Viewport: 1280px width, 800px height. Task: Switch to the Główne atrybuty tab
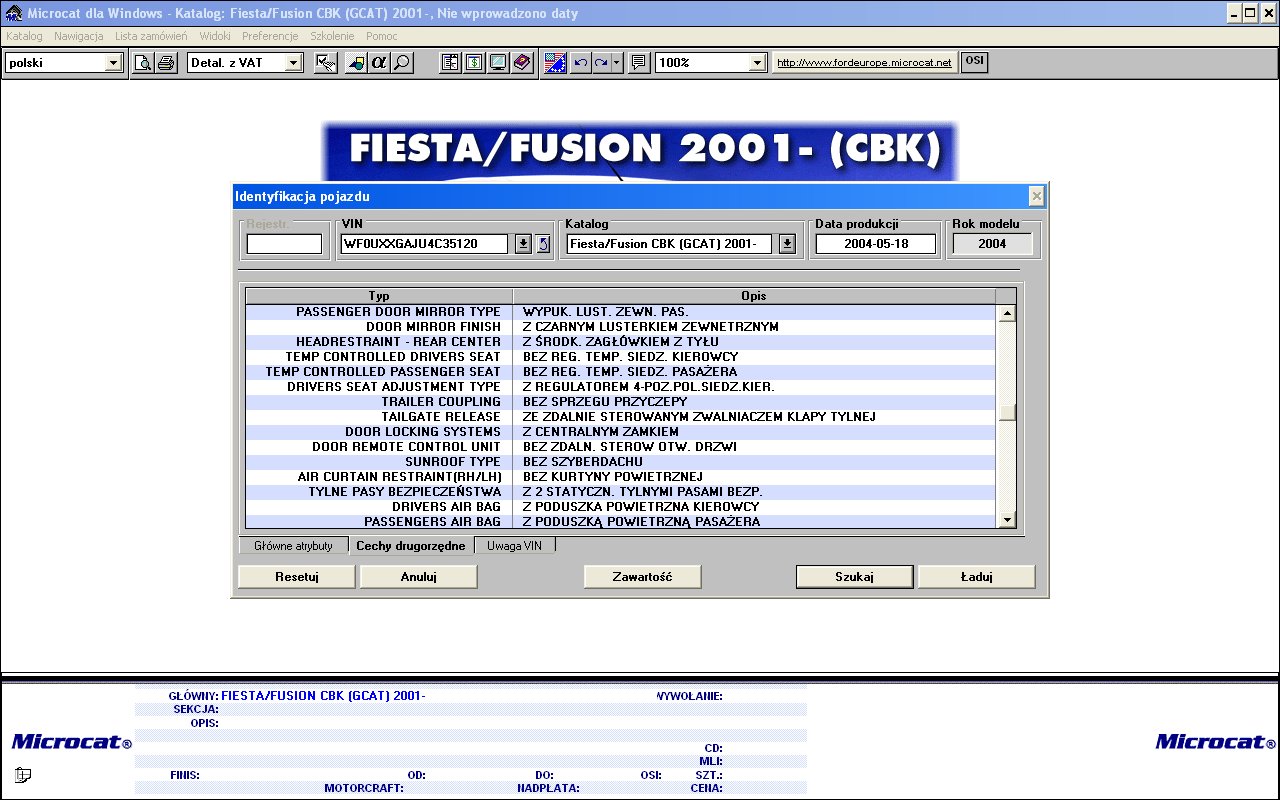pyautogui.click(x=293, y=546)
